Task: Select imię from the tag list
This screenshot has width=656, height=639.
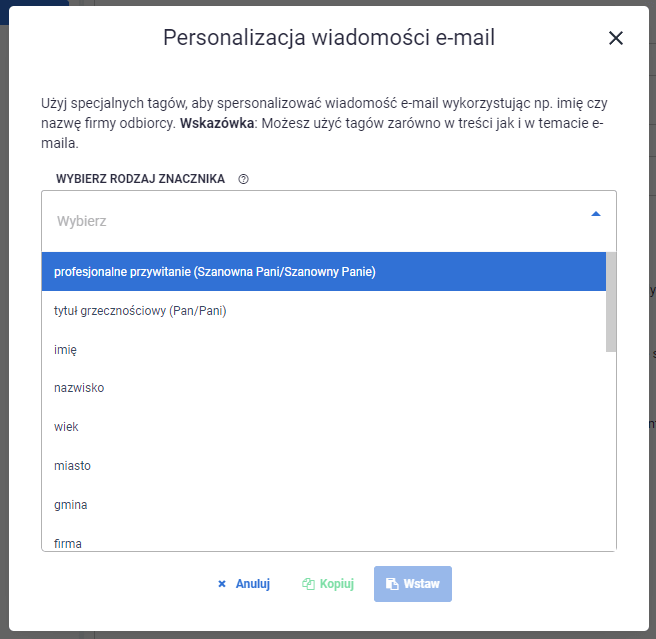Action: (x=324, y=349)
